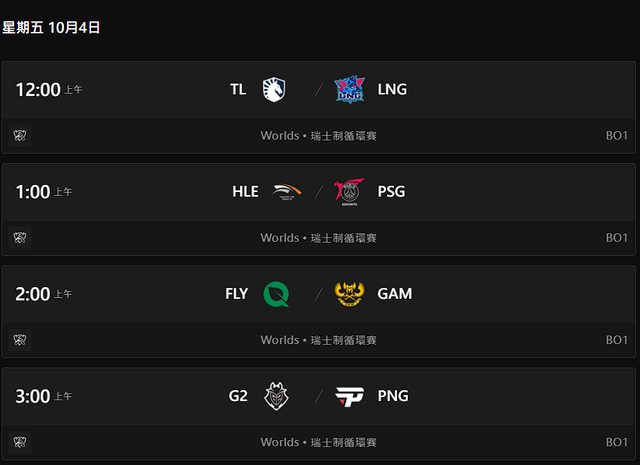Select the FLY team name

237,294
